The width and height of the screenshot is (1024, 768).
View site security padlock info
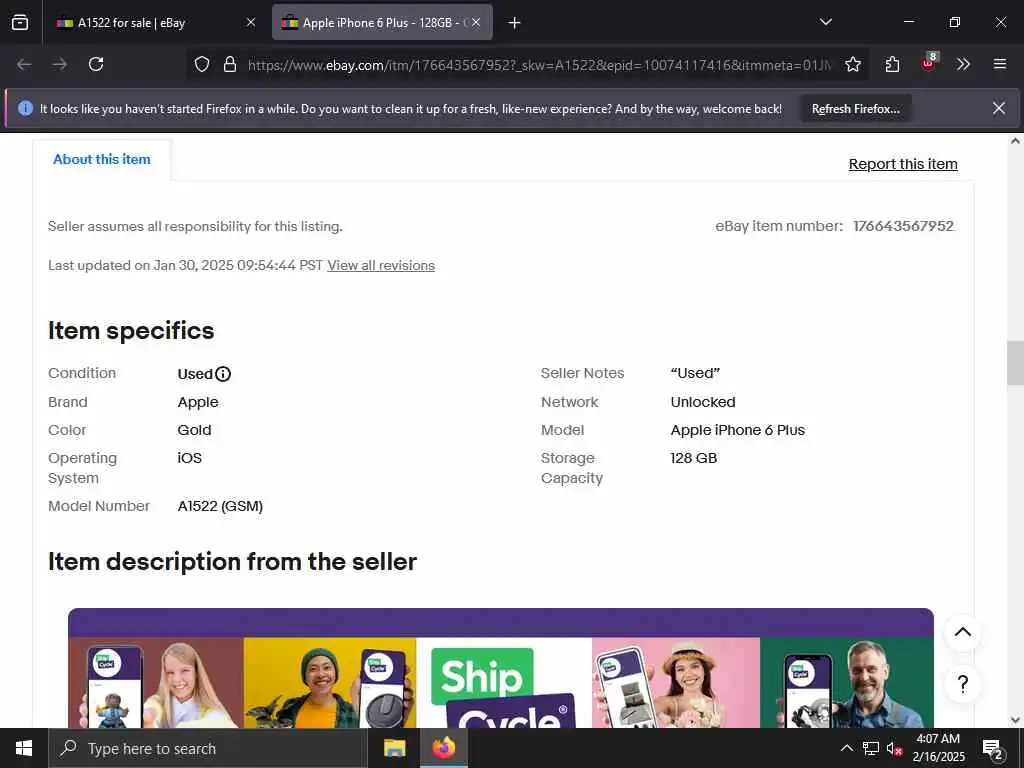coord(230,64)
